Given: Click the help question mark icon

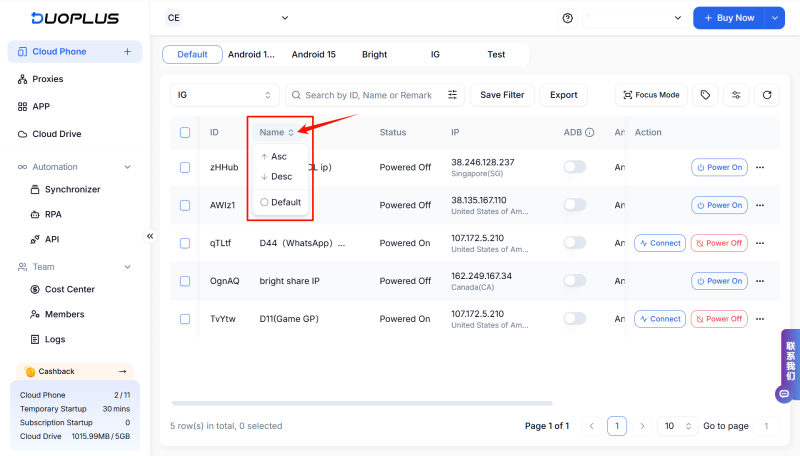Looking at the screenshot, I should pyautogui.click(x=568, y=18).
